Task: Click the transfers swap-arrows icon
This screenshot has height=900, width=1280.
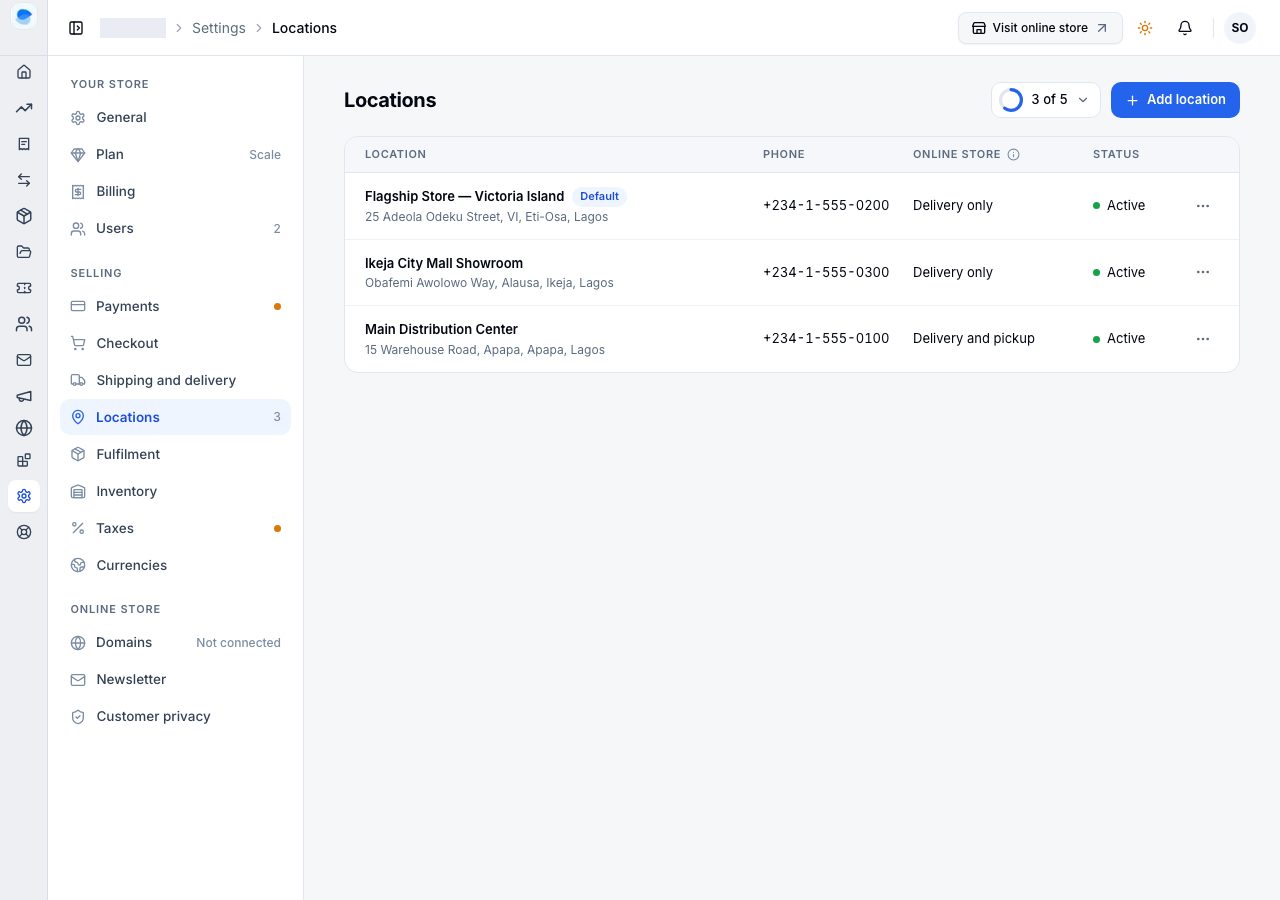Action: tap(24, 180)
